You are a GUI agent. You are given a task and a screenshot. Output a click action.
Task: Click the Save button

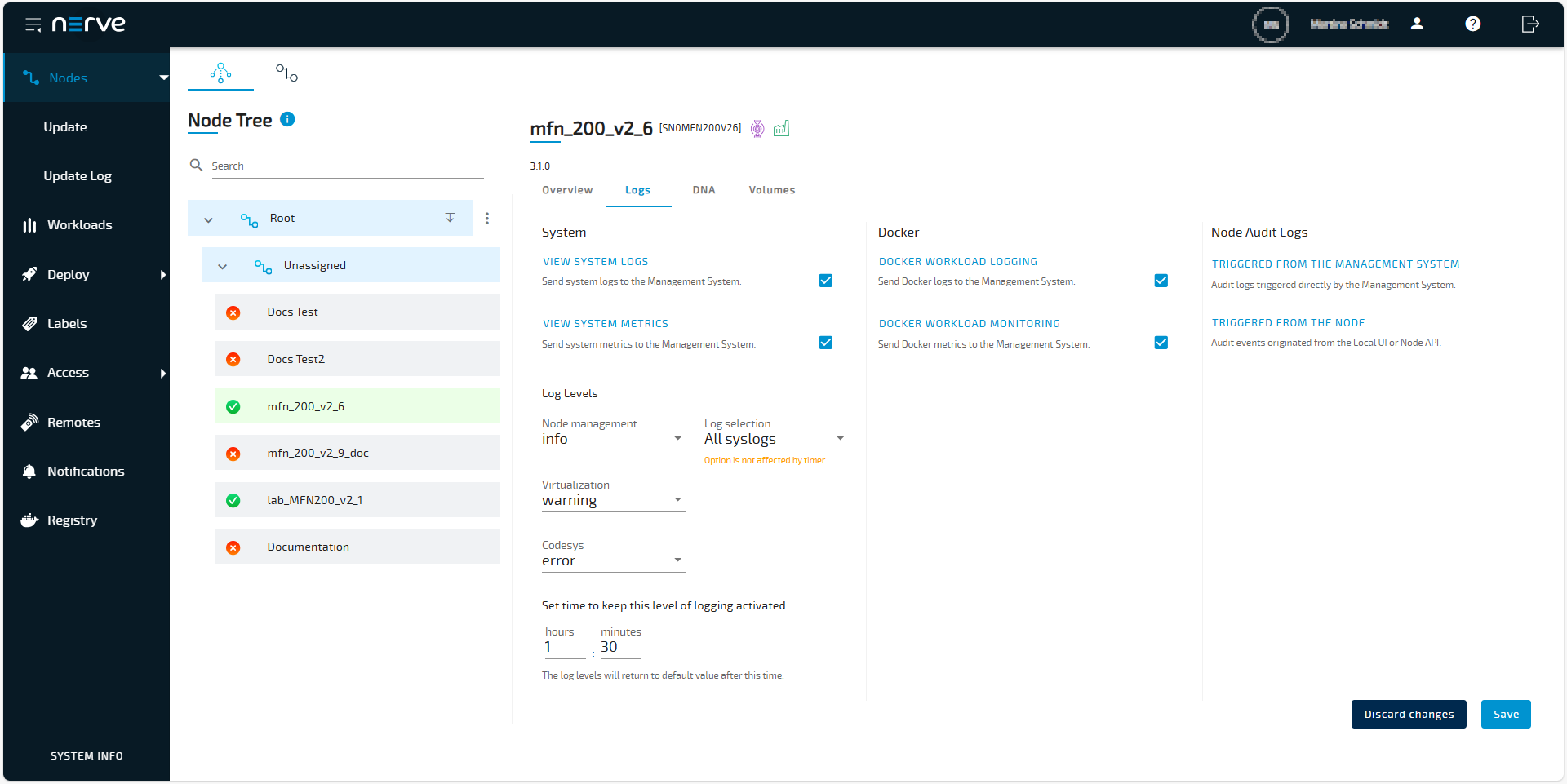[1506, 714]
